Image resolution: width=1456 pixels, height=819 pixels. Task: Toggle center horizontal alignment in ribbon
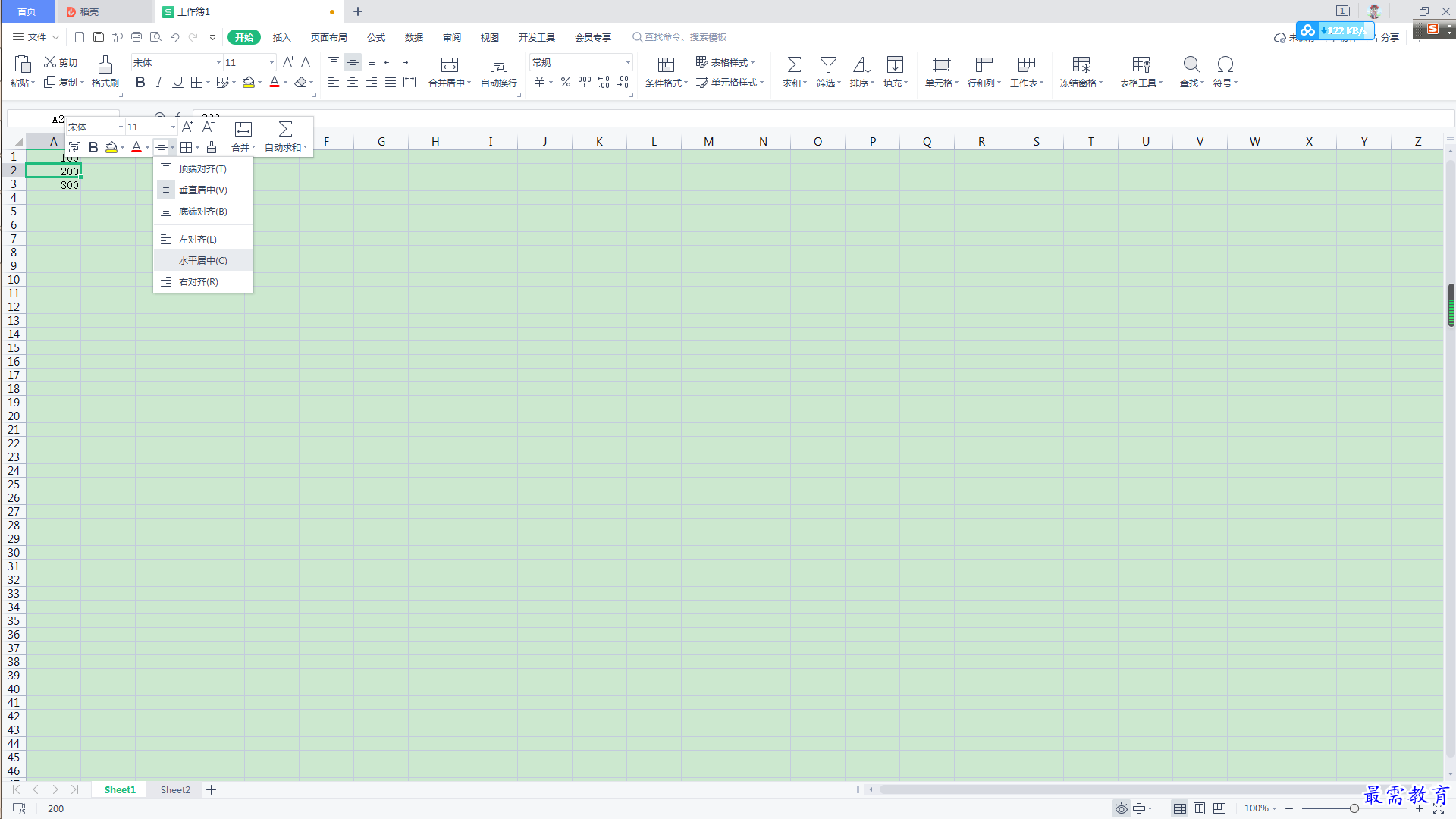(353, 82)
